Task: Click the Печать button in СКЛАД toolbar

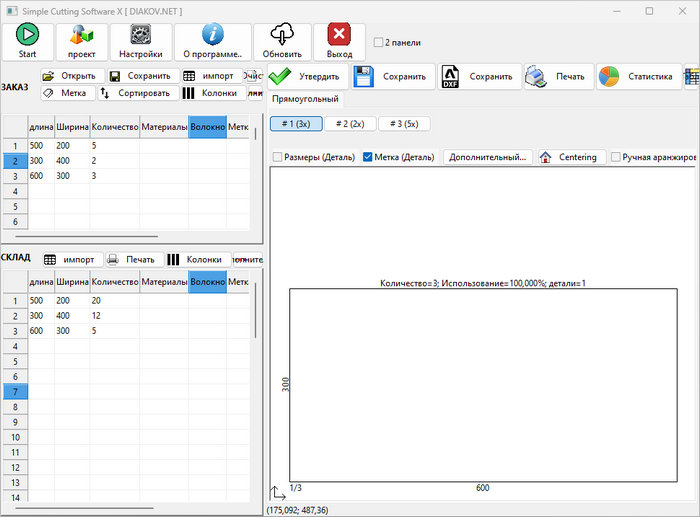Action: [x=135, y=259]
